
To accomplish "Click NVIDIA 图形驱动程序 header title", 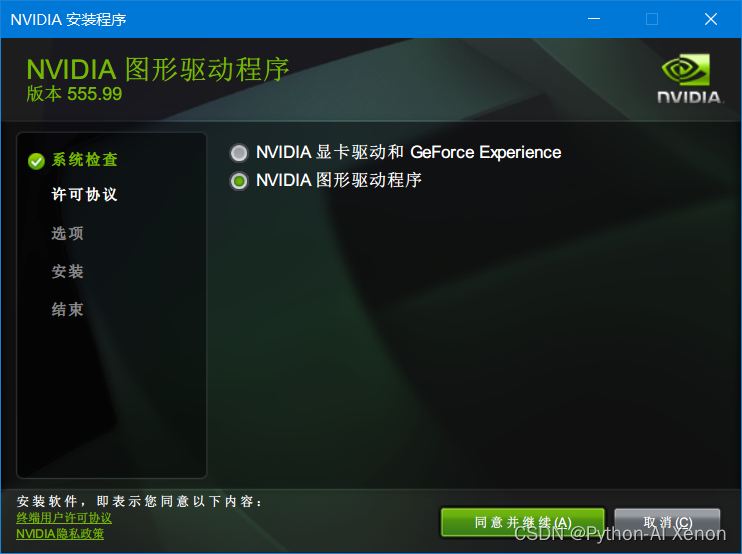I will 158,69.
